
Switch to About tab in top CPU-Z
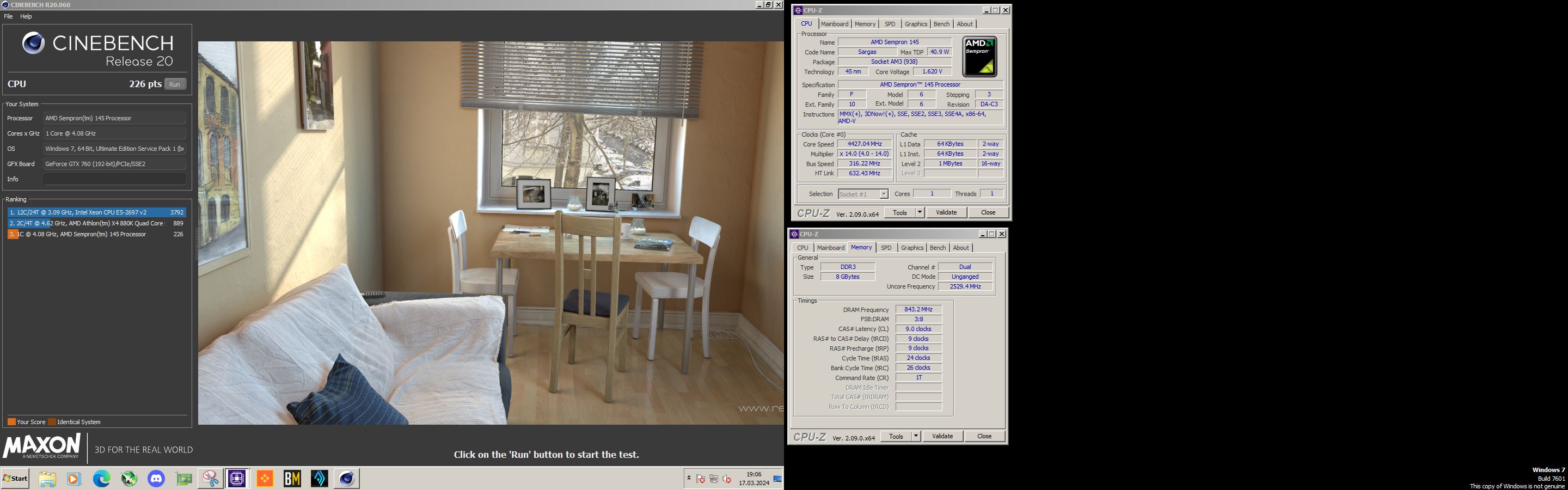pyautogui.click(x=965, y=24)
